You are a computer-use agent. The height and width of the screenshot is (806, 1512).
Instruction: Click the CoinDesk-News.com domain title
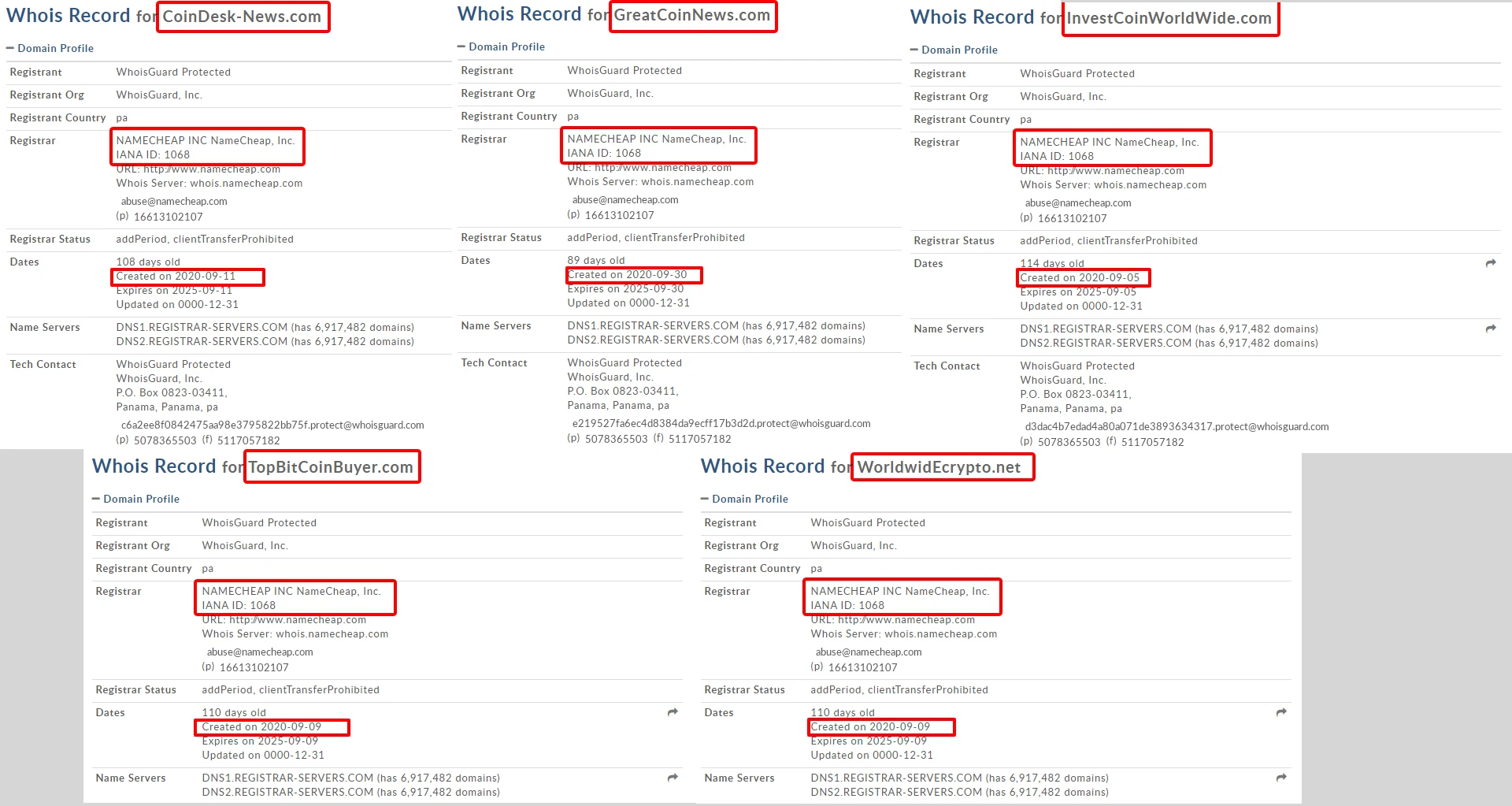(x=242, y=17)
